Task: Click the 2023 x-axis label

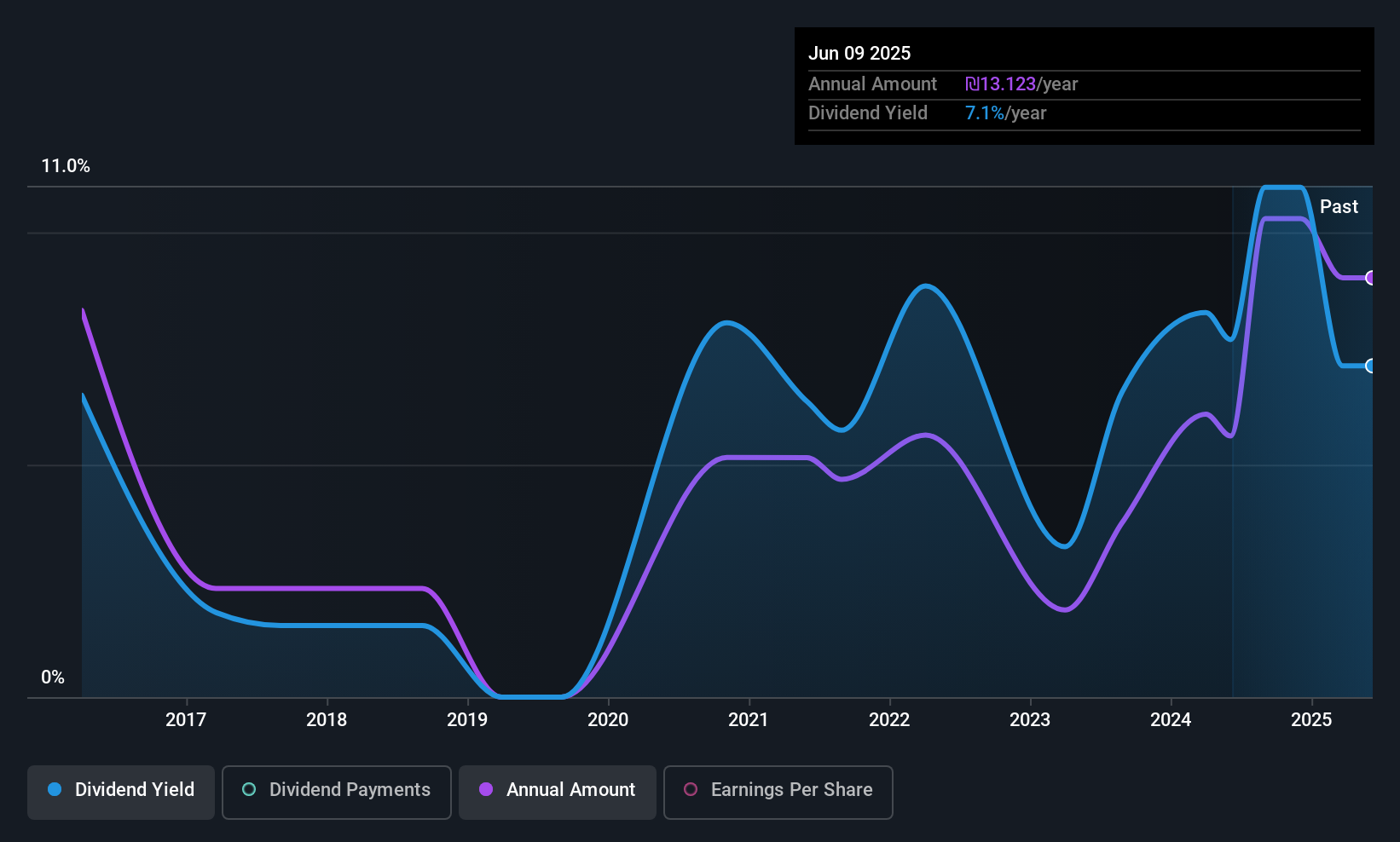Action: (x=1030, y=719)
